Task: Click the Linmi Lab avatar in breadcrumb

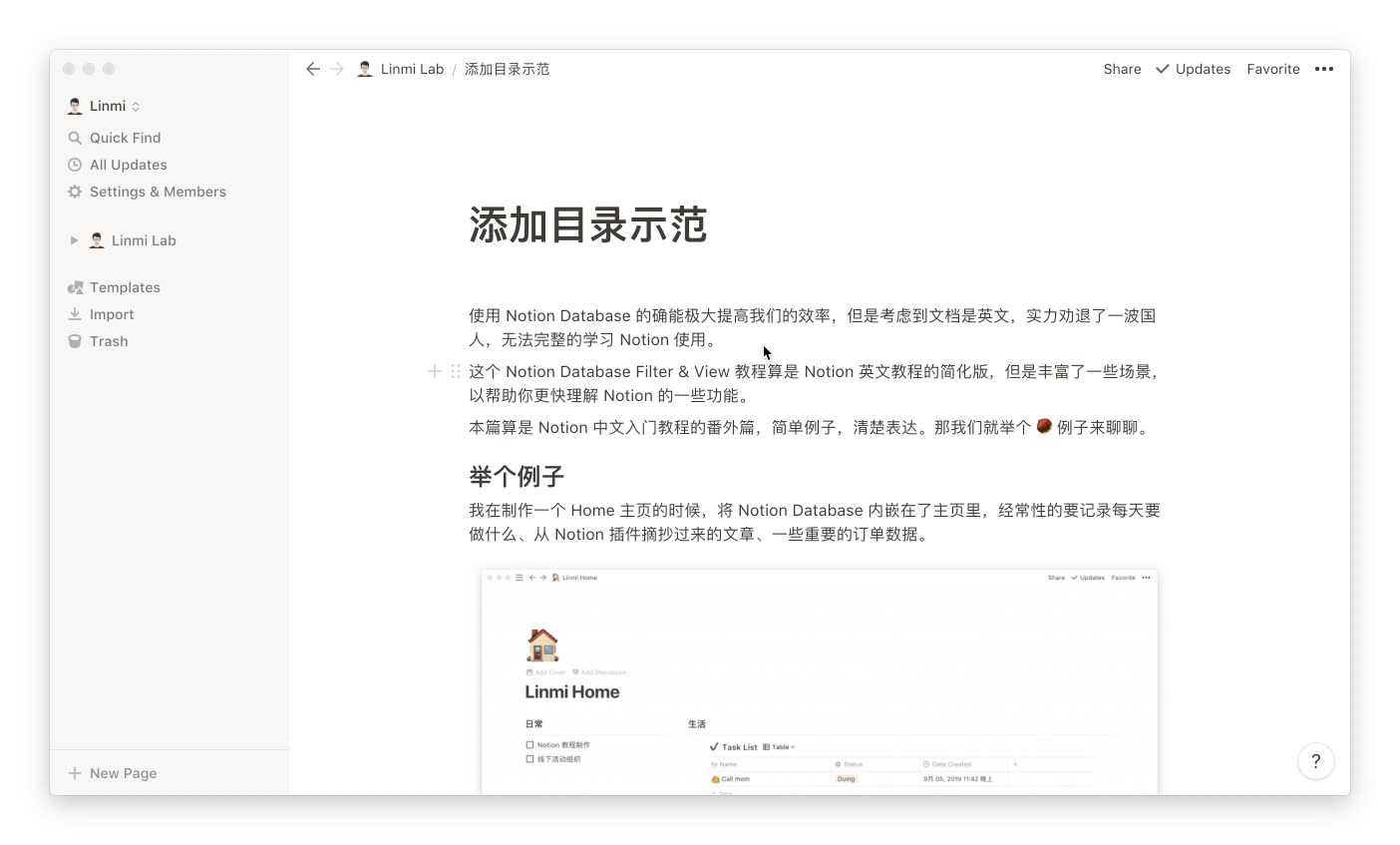Action: point(365,69)
